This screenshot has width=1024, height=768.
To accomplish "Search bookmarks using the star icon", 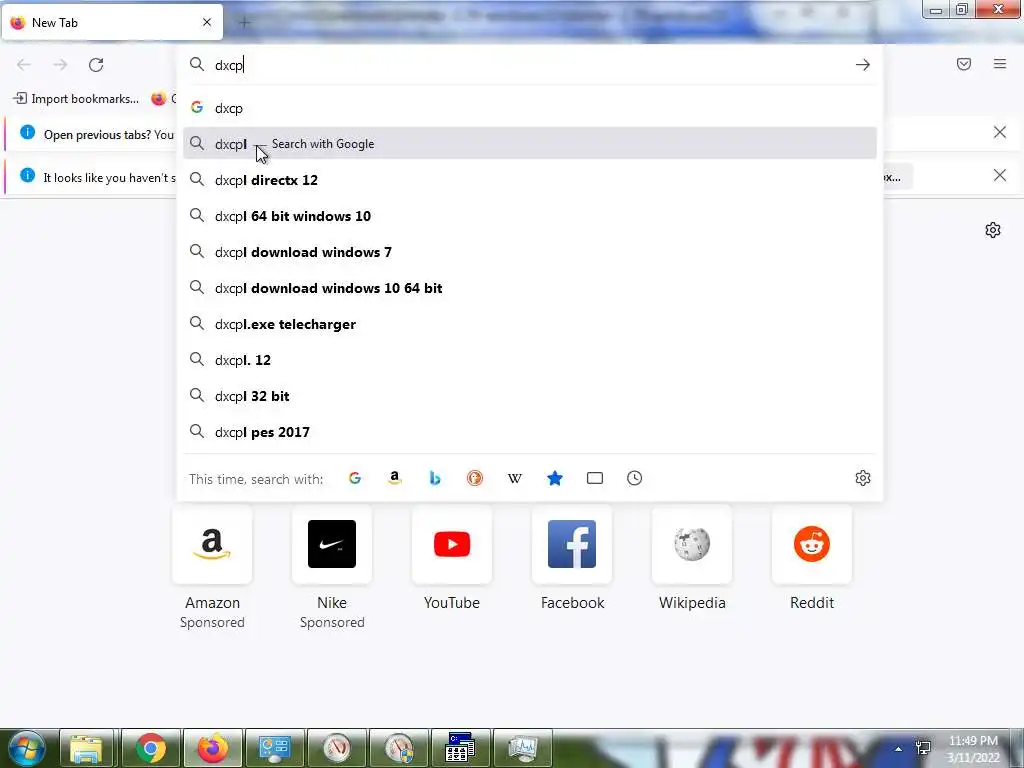I will click(554, 478).
